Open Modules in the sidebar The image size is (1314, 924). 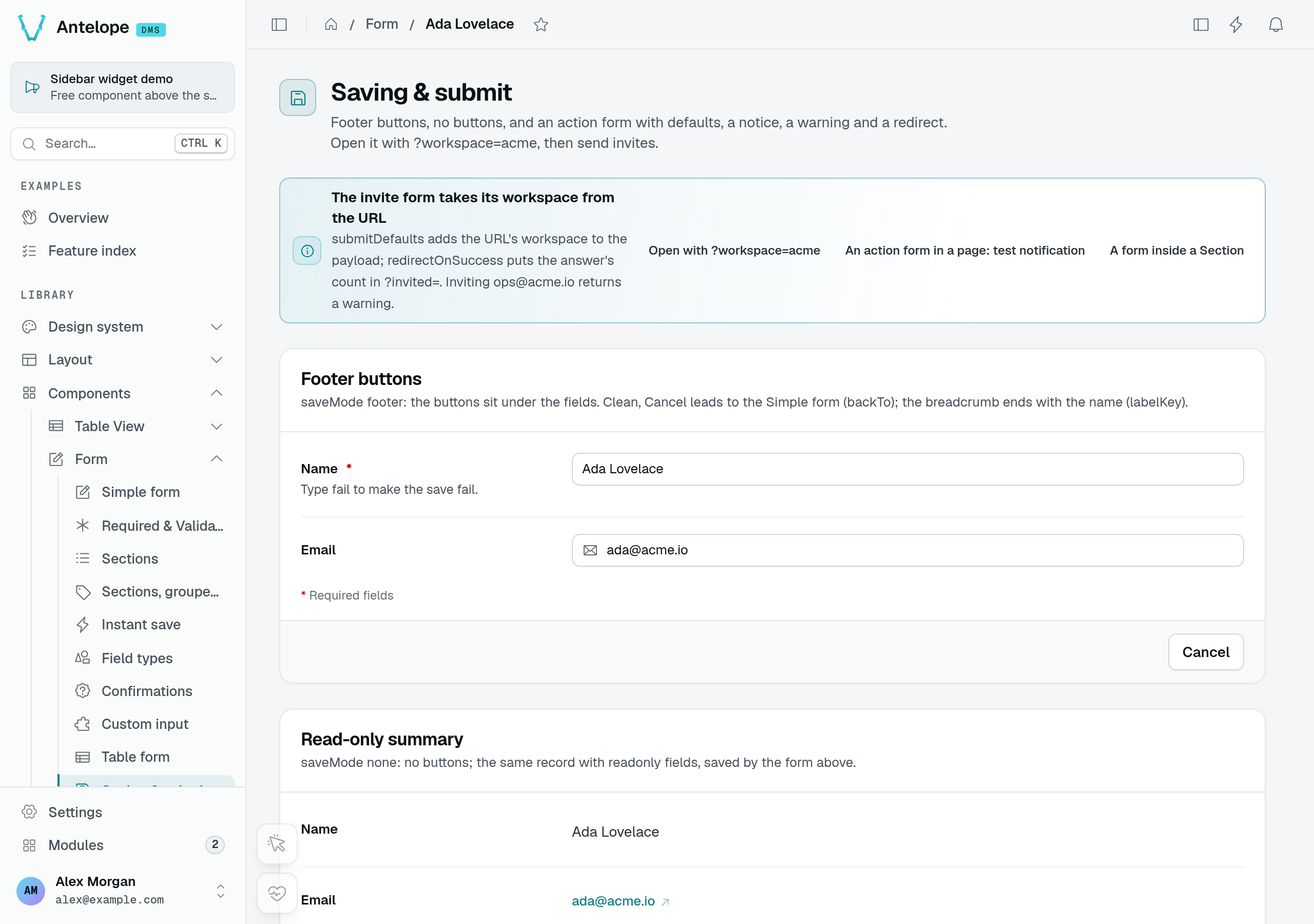123,845
